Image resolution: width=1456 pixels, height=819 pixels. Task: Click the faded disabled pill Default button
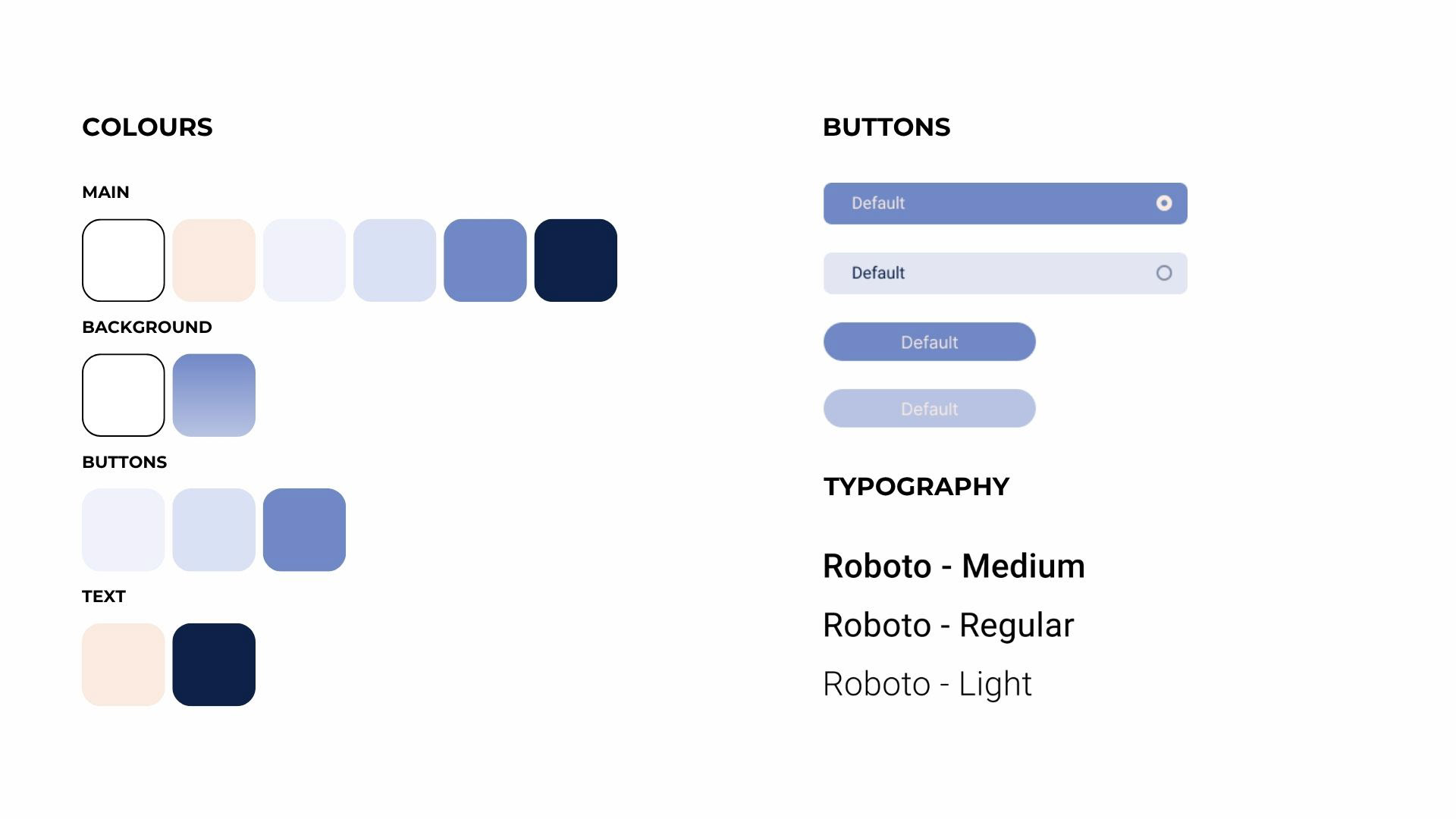[929, 409]
